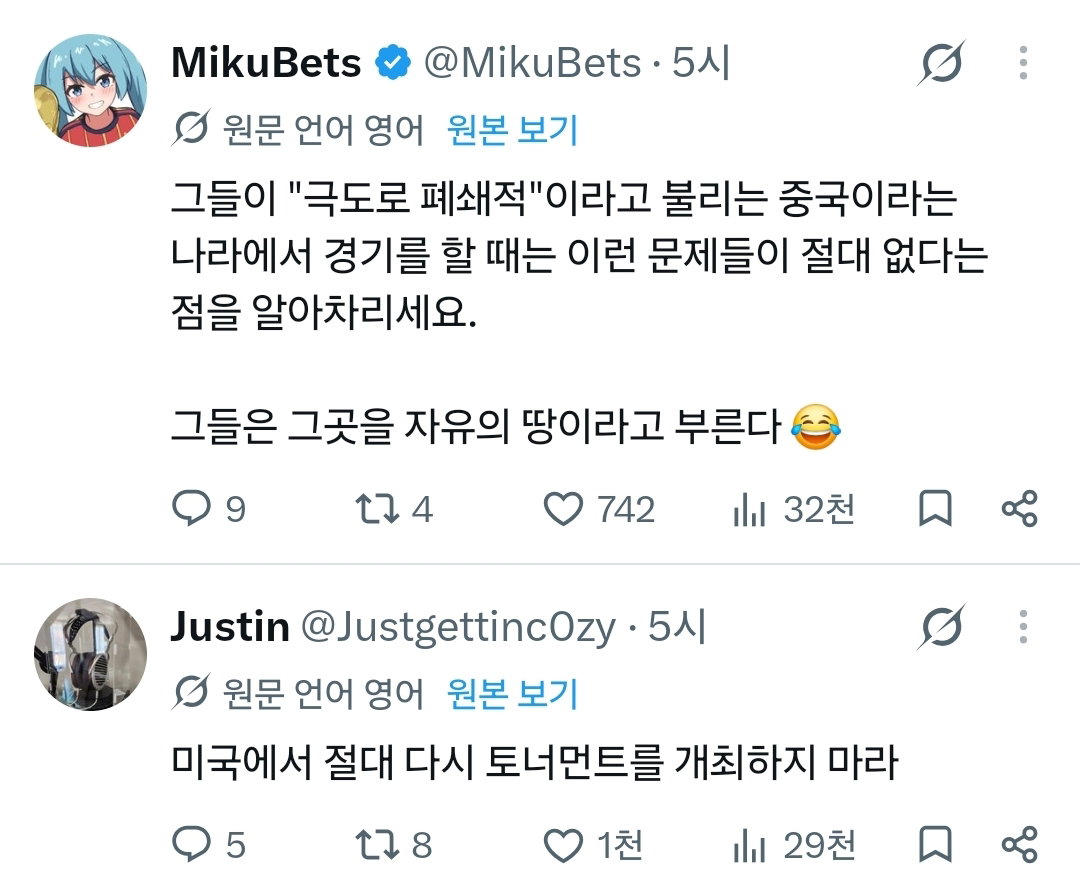The height and width of the screenshot is (888, 1080).
Task: Open the more options menu on MikuBets tweet
Action: click(1023, 63)
